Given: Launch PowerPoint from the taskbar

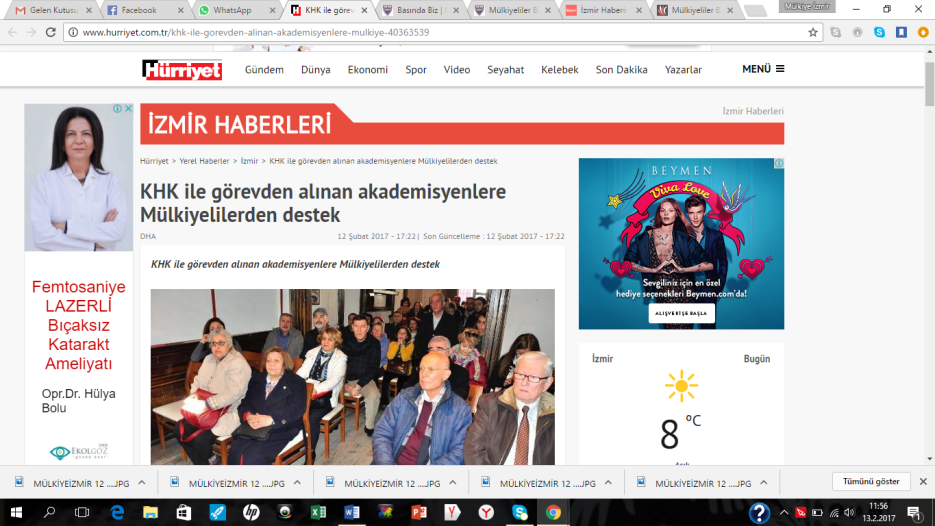Looking at the screenshot, I should tap(419, 512).
